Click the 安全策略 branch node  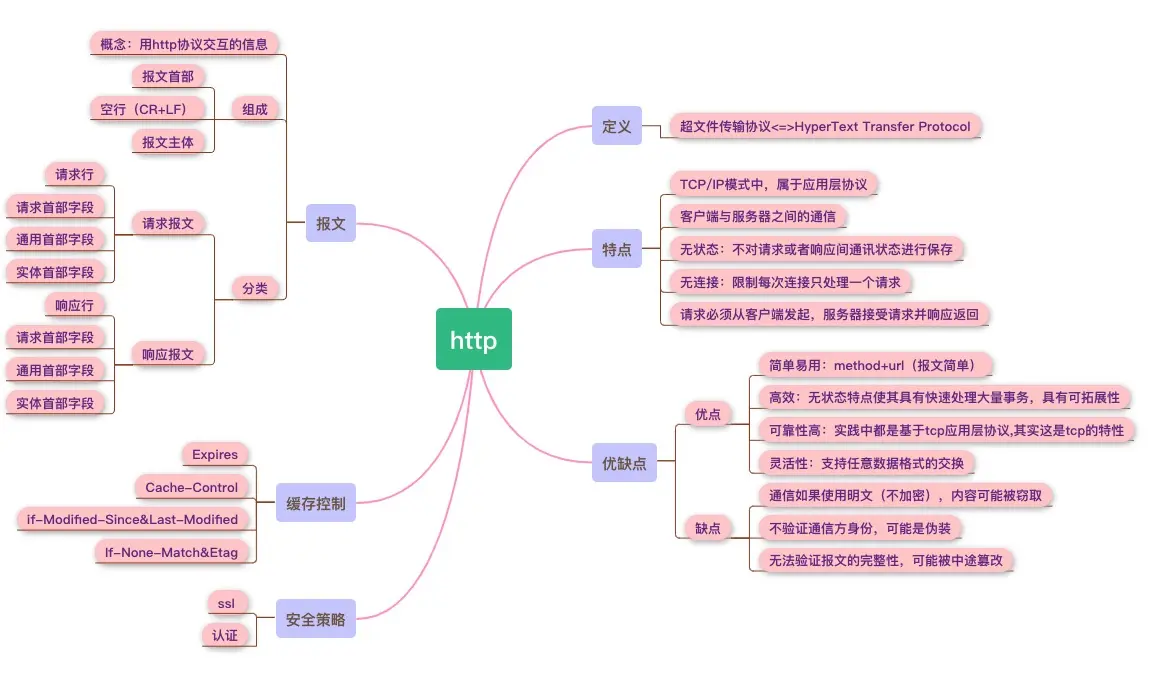pyautogui.click(x=315, y=619)
